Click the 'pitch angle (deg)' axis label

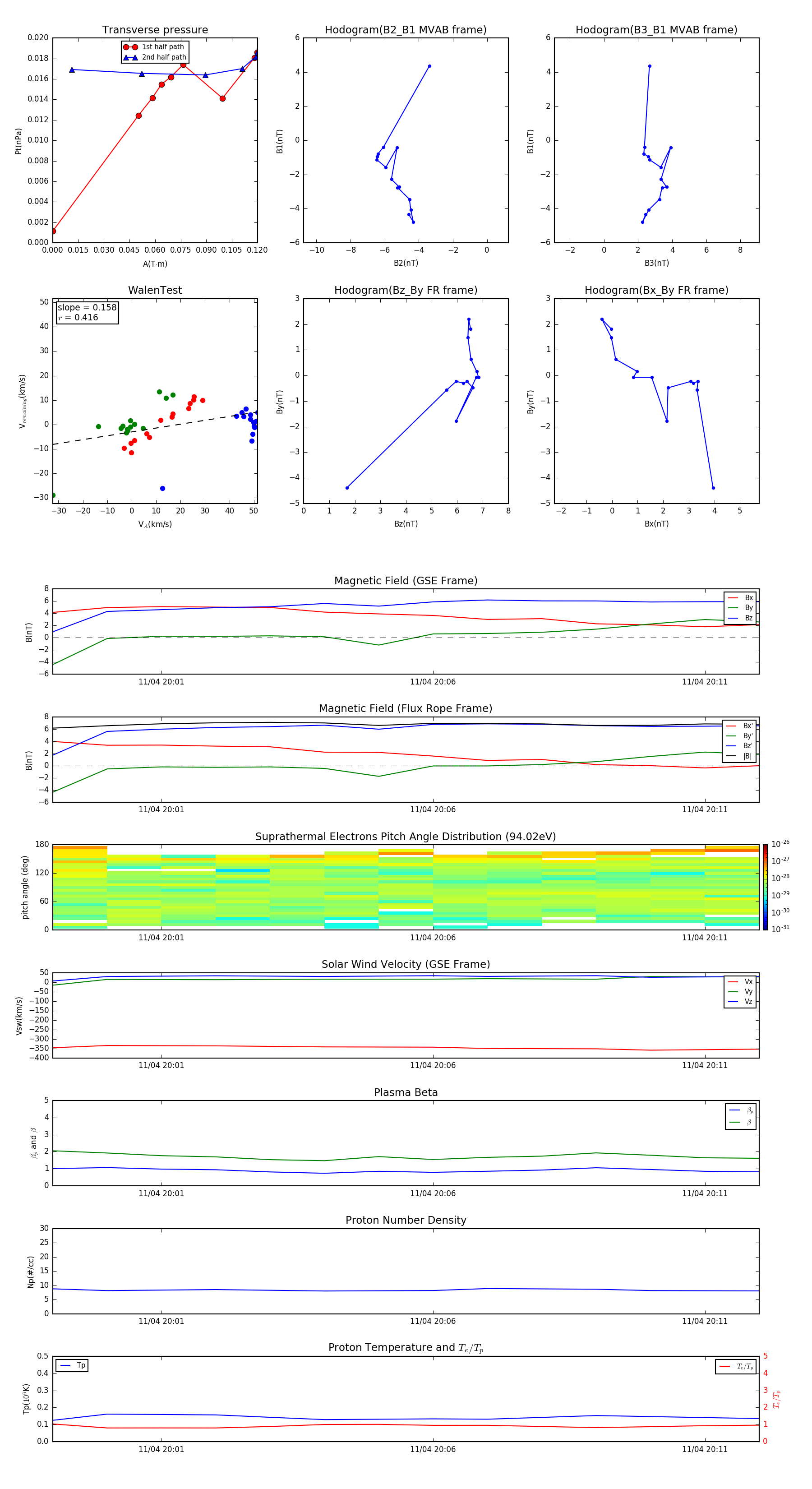pyautogui.click(x=25, y=887)
